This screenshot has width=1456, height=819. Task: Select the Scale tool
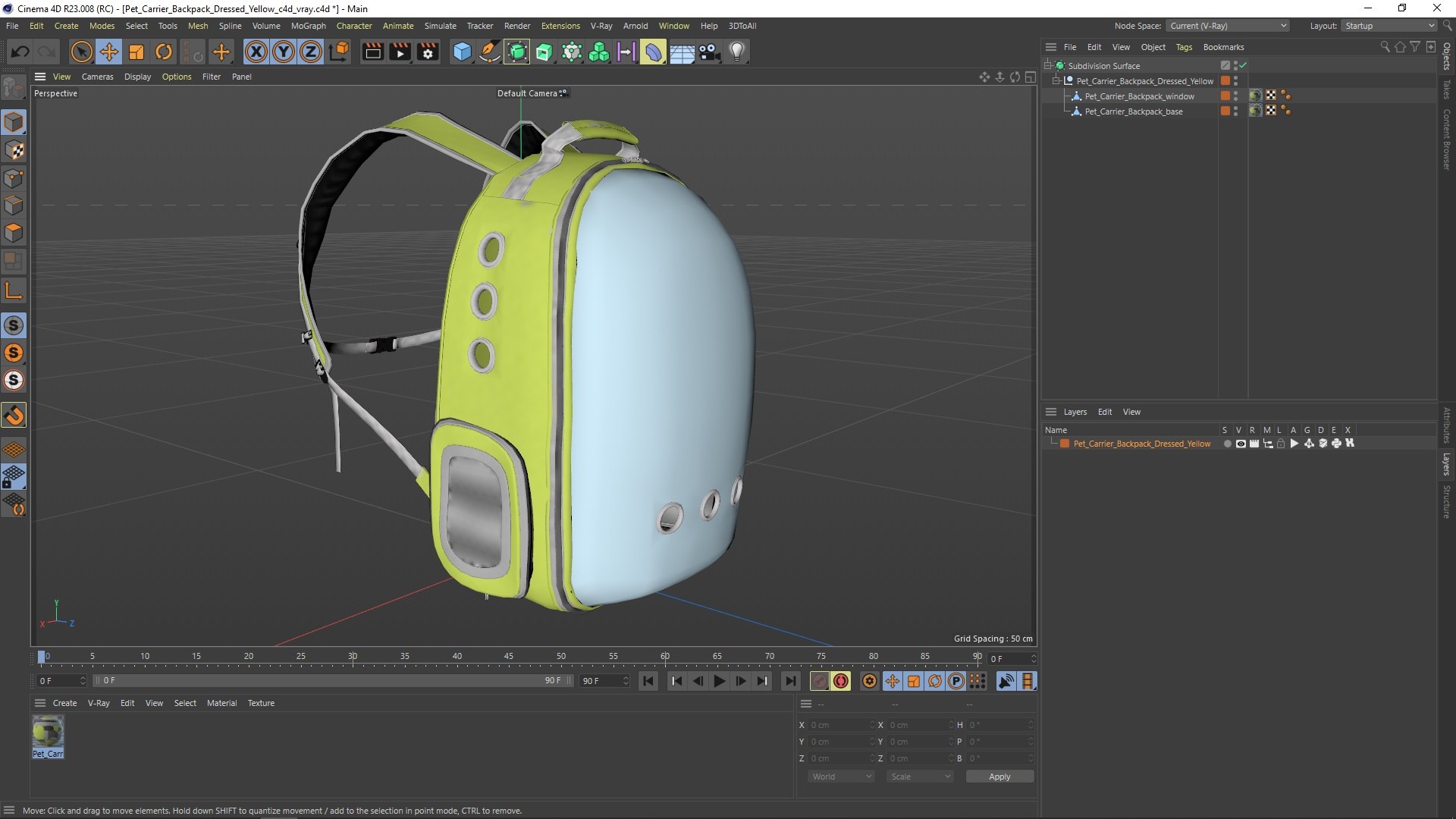136,52
